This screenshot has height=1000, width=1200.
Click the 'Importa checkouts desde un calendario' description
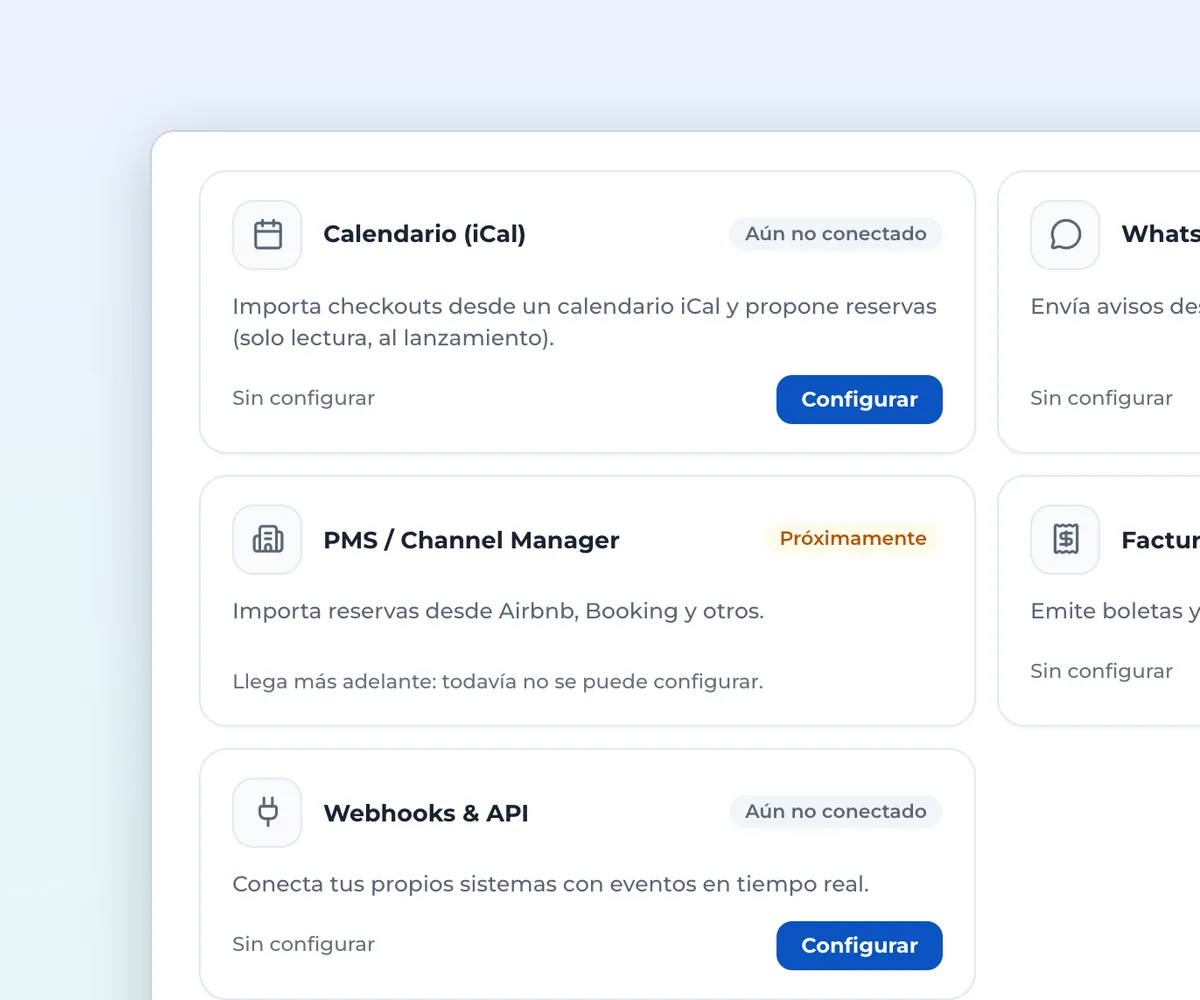[x=584, y=322]
